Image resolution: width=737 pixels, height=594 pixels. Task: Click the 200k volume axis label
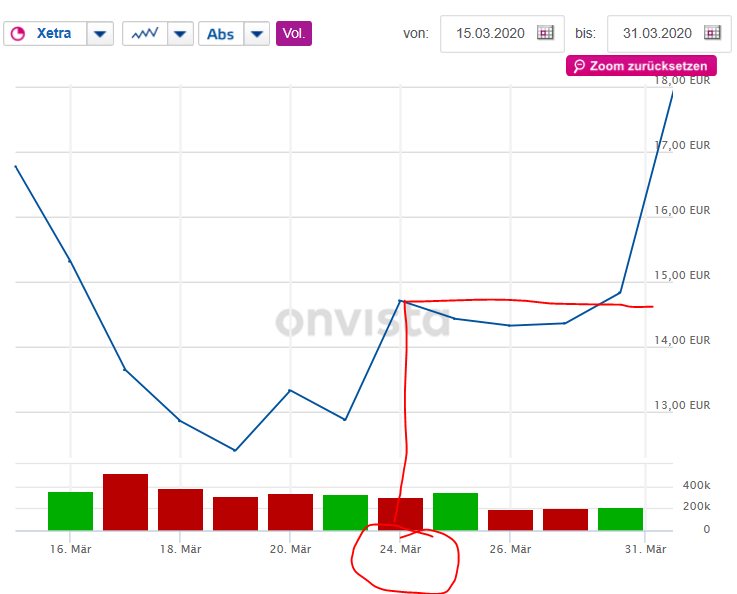(x=697, y=507)
